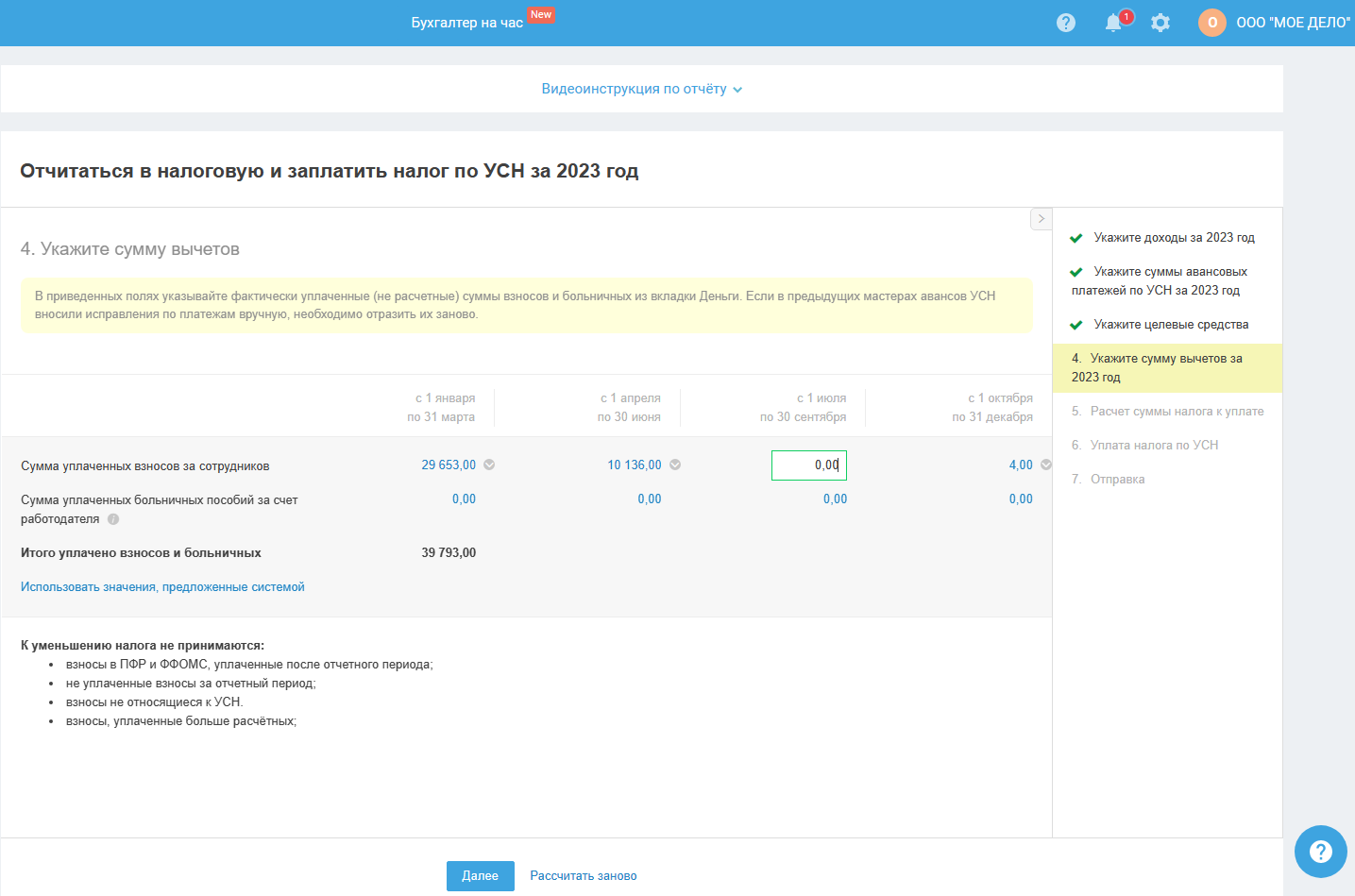Click row label "Сумма уплаченных взносов за сотрудников"
Screen dimensions: 1355x896
point(145,466)
